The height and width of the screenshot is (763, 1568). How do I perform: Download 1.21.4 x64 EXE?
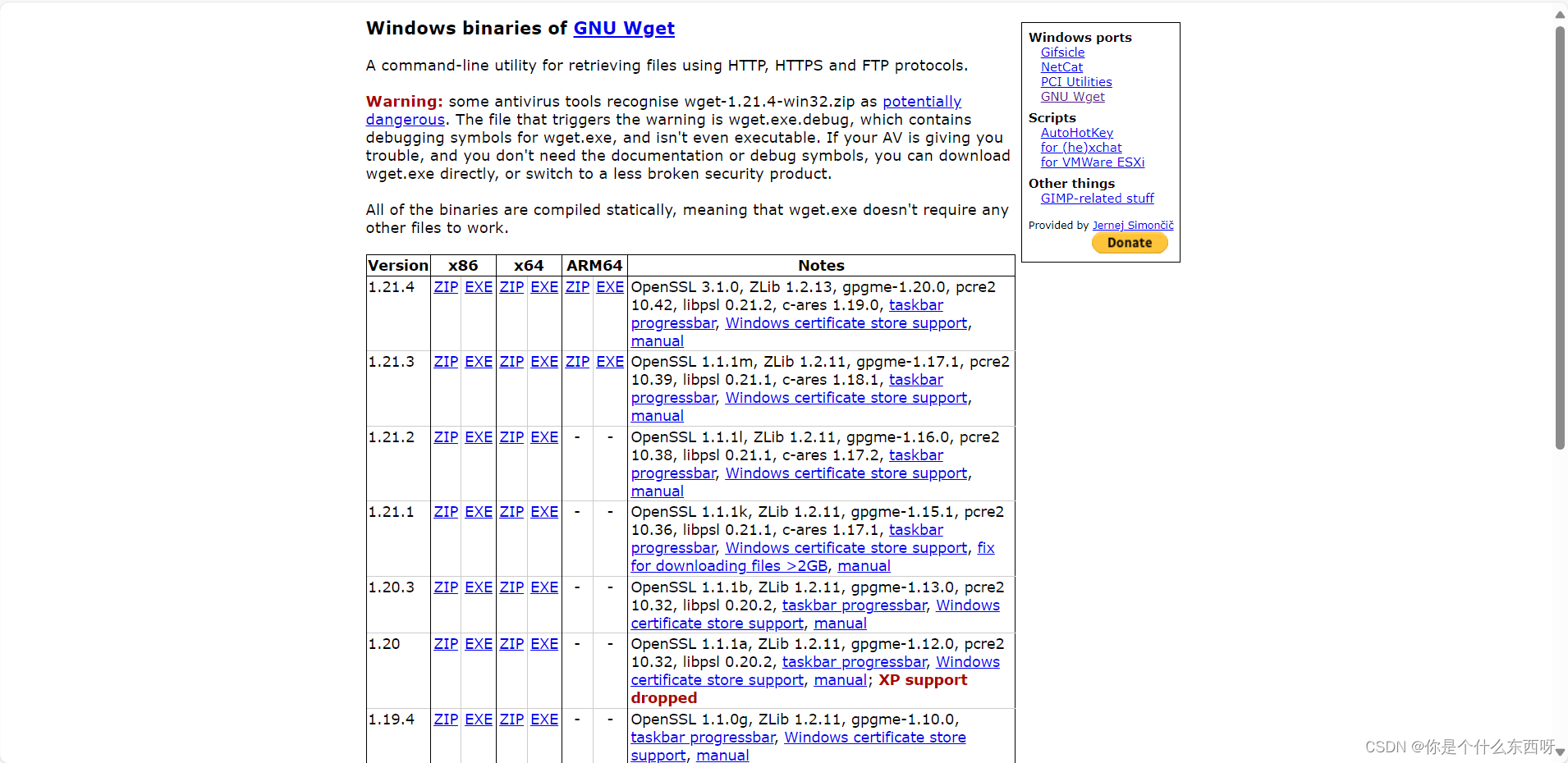544,287
